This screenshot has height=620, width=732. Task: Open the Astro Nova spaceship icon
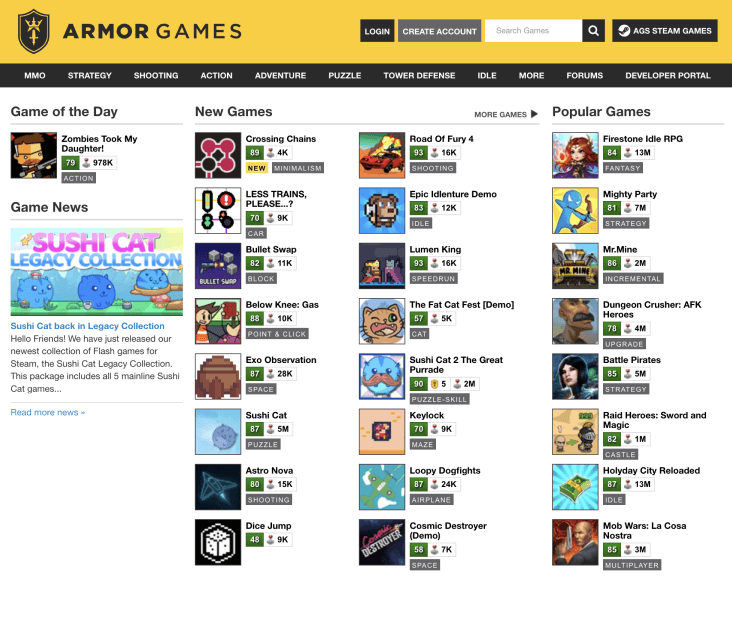[x=218, y=487]
